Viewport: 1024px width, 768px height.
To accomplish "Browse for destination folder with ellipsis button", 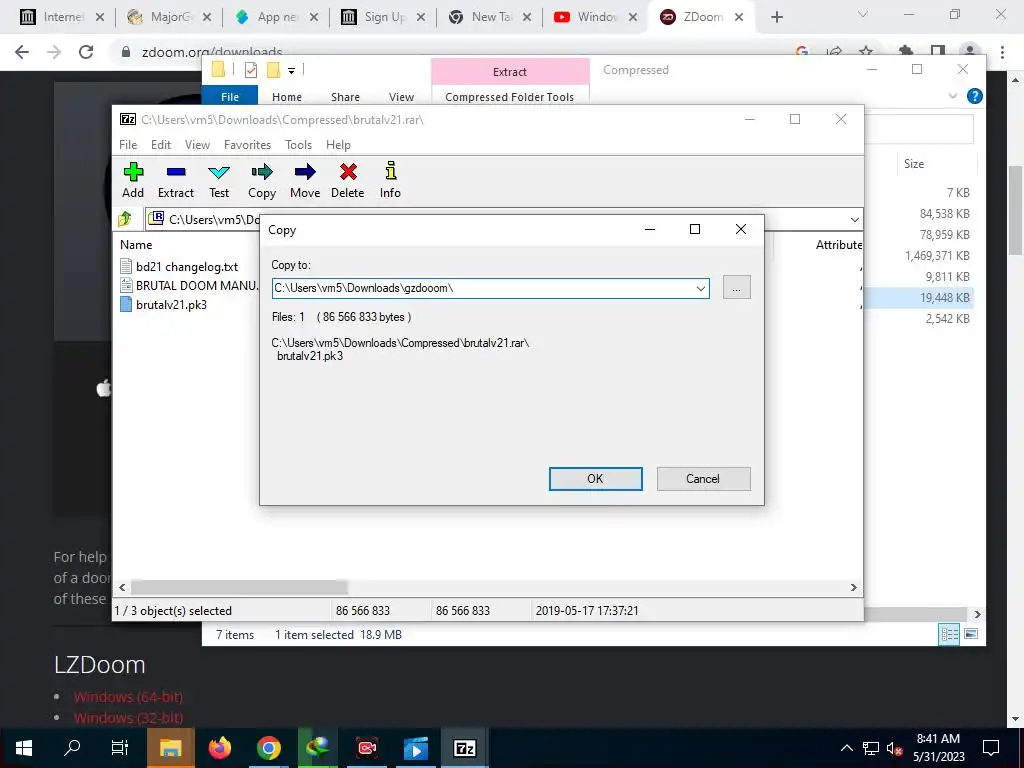I will point(737,287).
